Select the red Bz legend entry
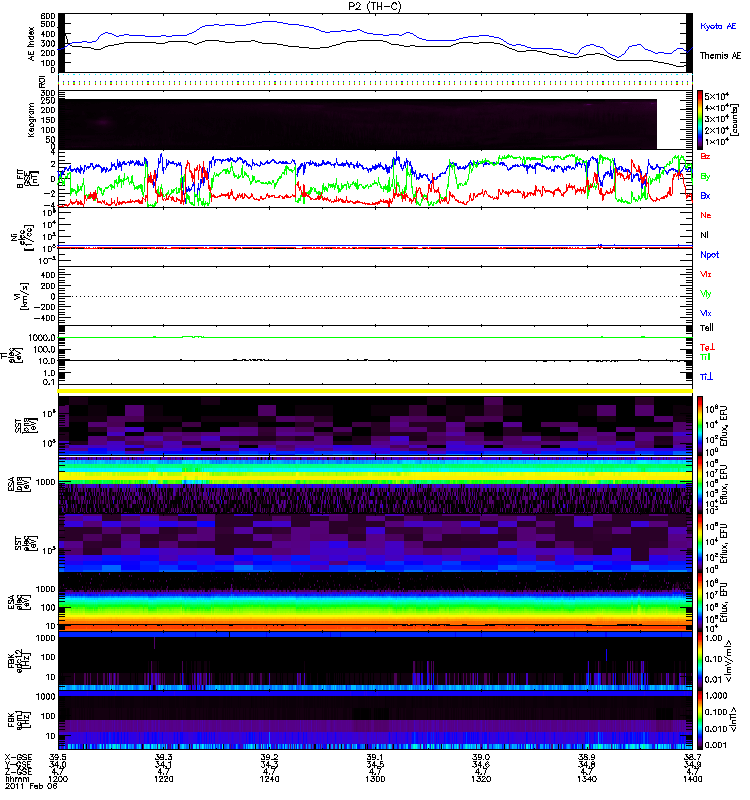750x800 pixels. click(x=706, y=157)
